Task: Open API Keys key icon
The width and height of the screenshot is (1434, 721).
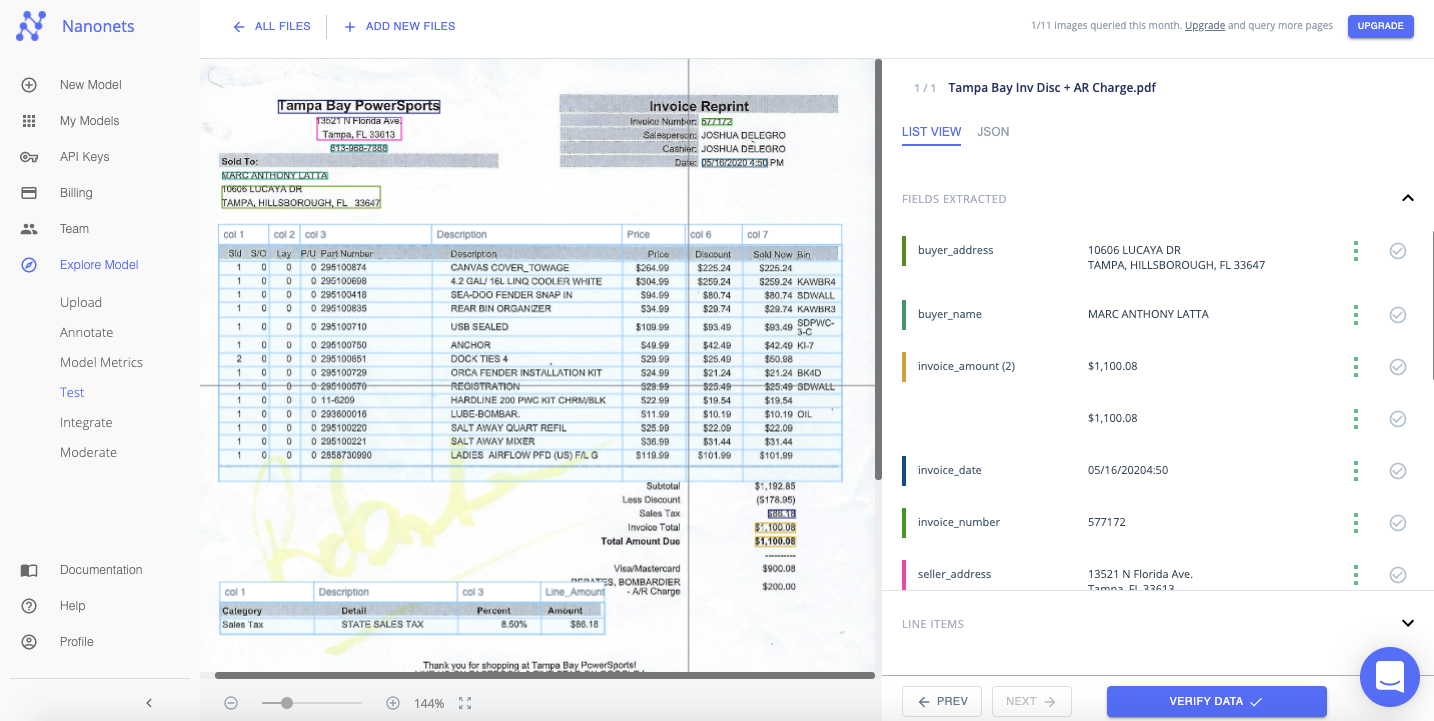Action: (x=29, y=157)
